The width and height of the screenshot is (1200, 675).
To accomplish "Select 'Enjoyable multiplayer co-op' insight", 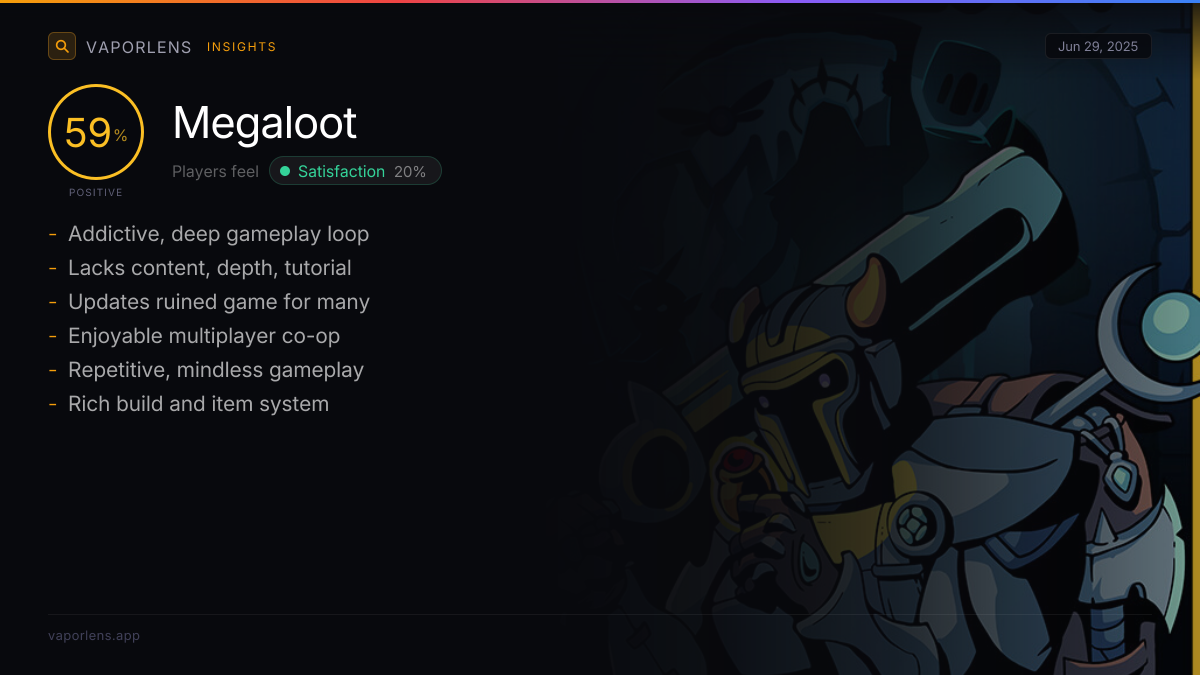I will 205,336.
